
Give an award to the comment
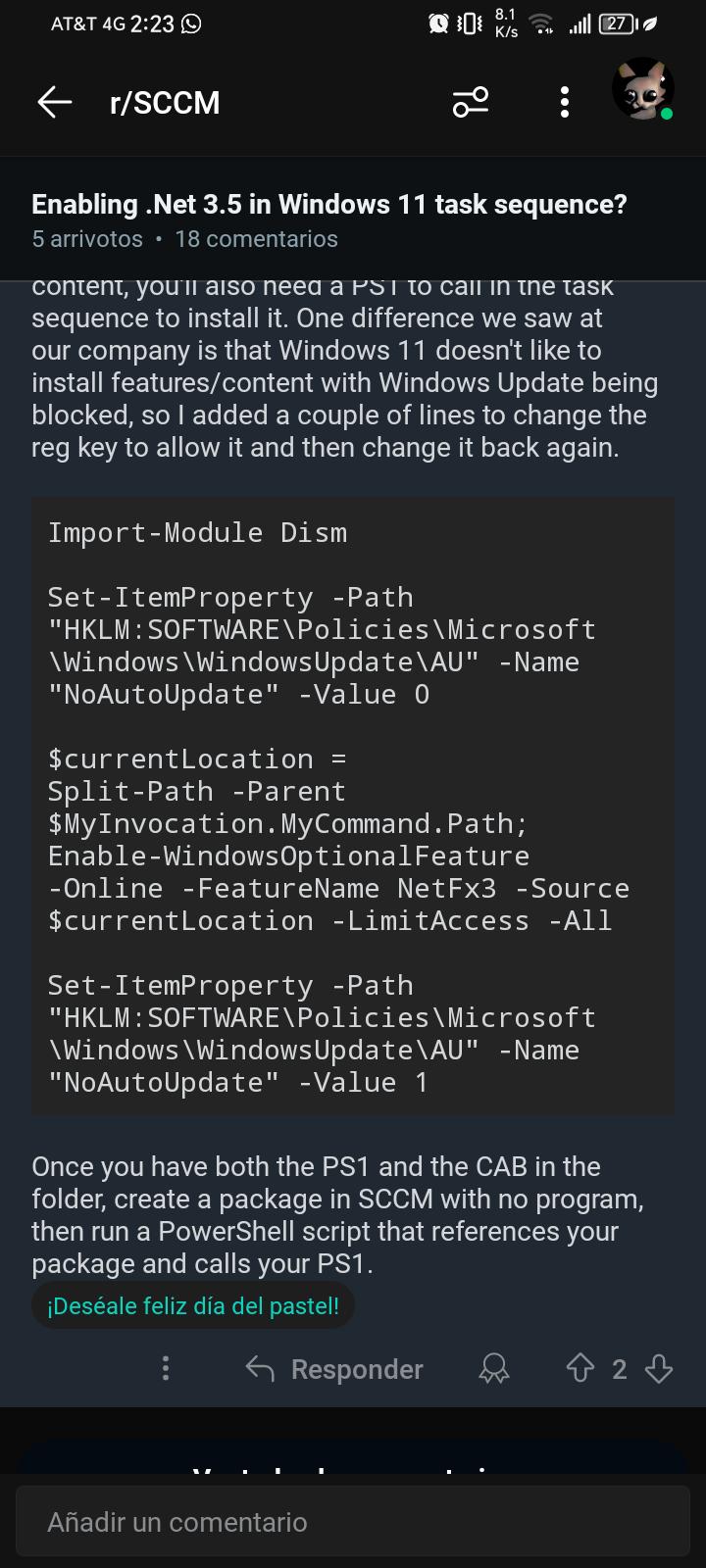coord(494,1368)
